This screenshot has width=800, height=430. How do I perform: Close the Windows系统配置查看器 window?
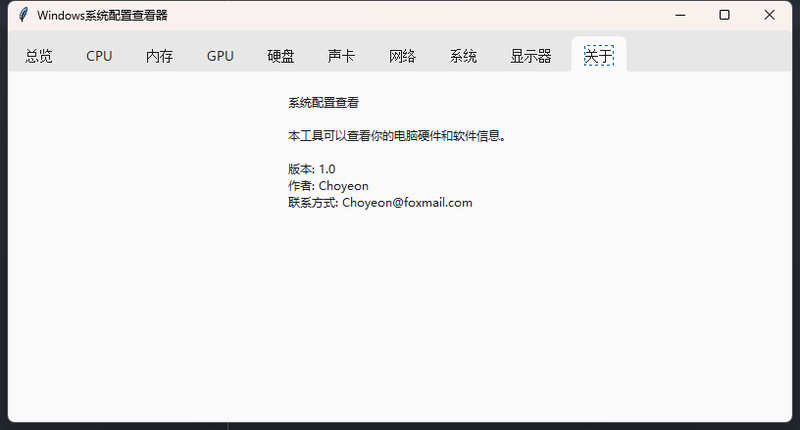(x=769, y=15)
